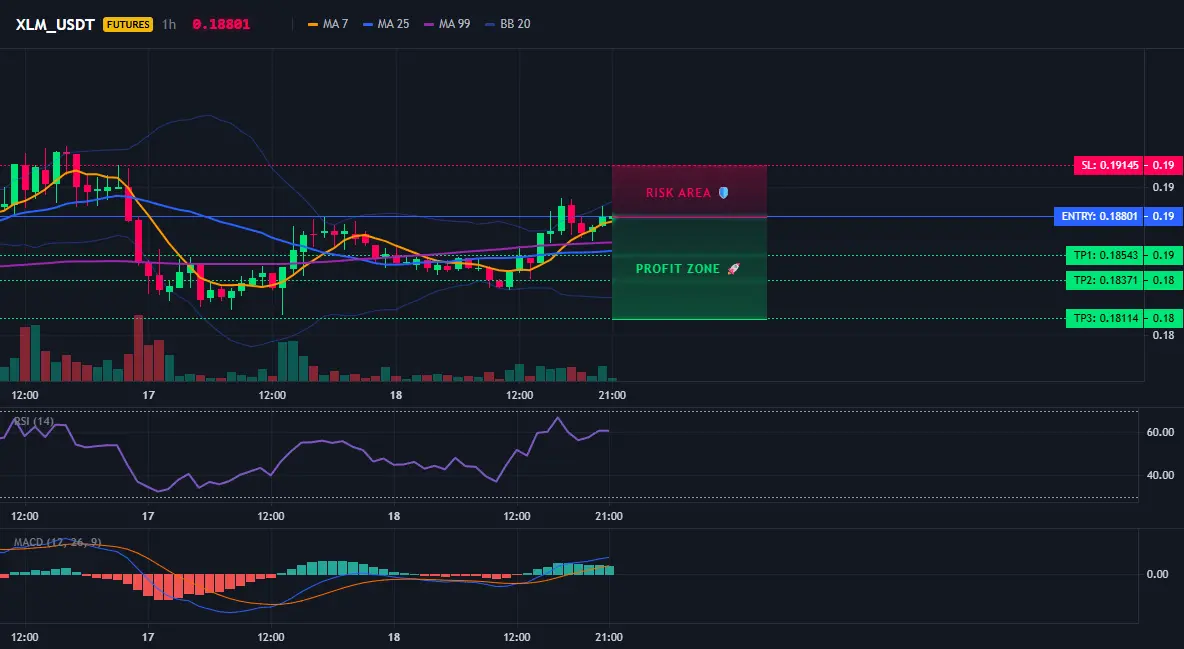The height and width of the screenshot is (649, 1184).
Task: Click the red 0.18801 header price
Action: (220, 24)
